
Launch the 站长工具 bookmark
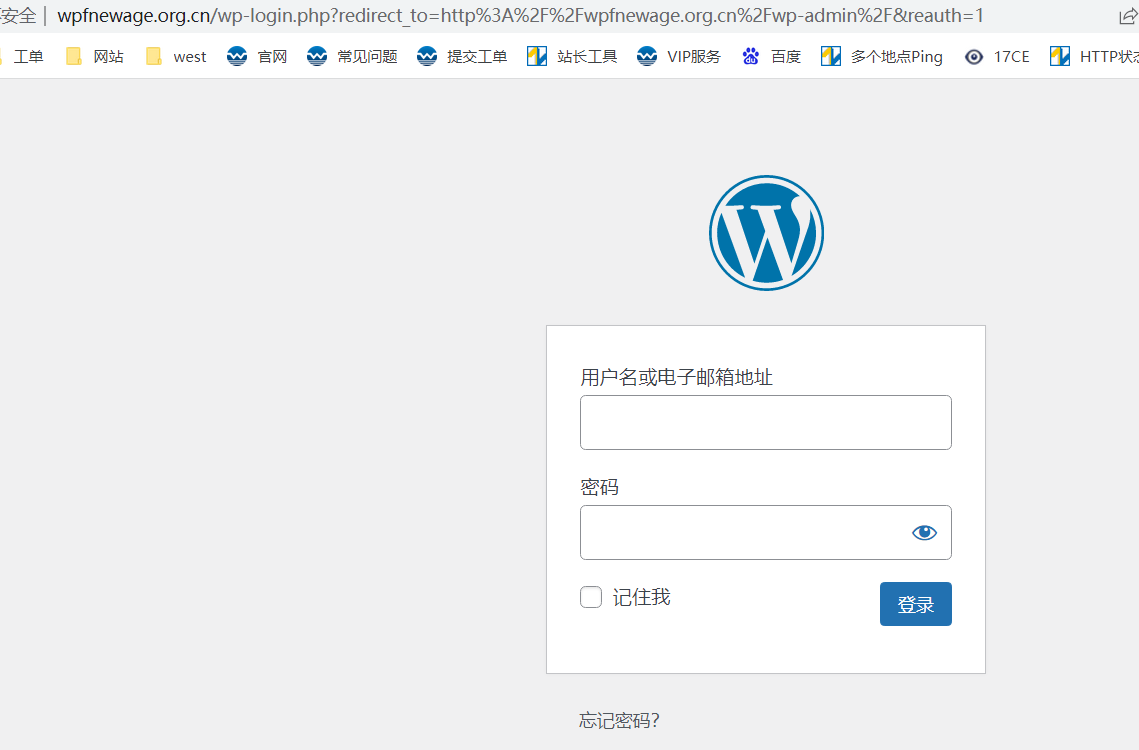click(572, 56)
